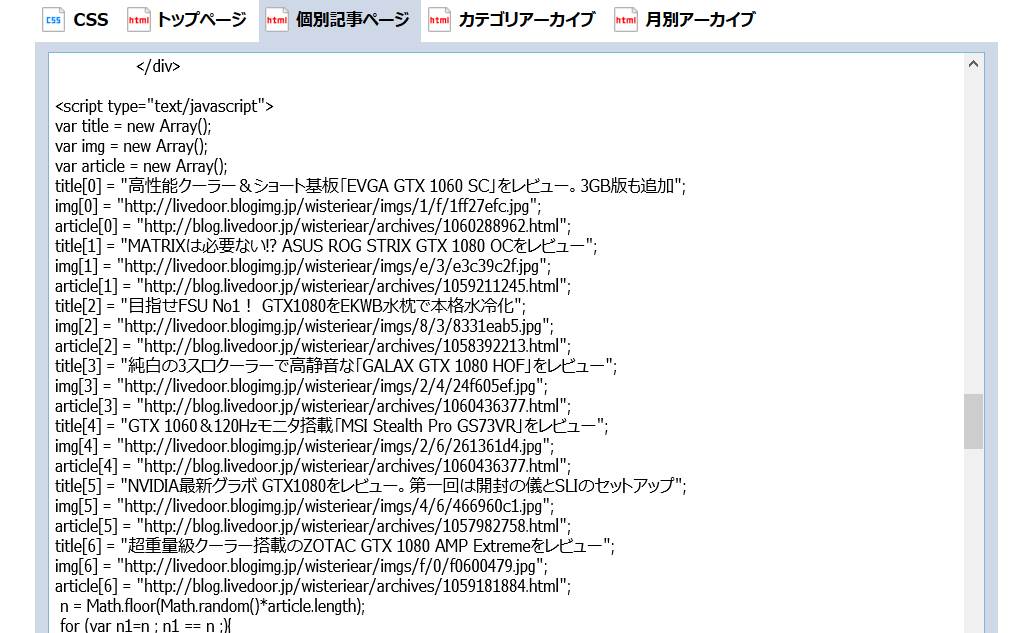This screenshot has height=633, width=1018.
Task: Click the img[4] 261361d4.jpg URL line
Action: [x=304, y=446]
